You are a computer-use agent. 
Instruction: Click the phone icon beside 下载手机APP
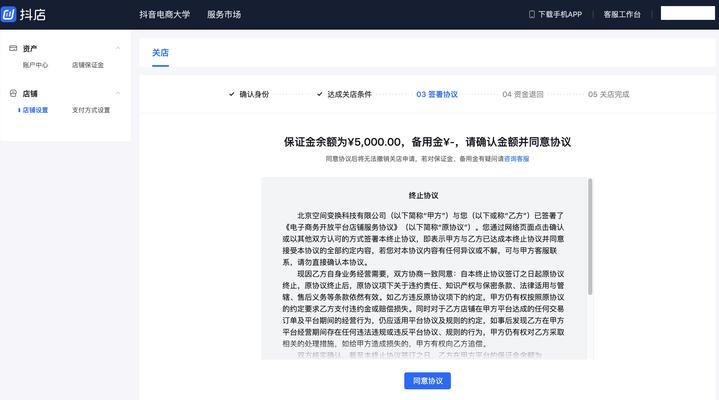[532, 14]
